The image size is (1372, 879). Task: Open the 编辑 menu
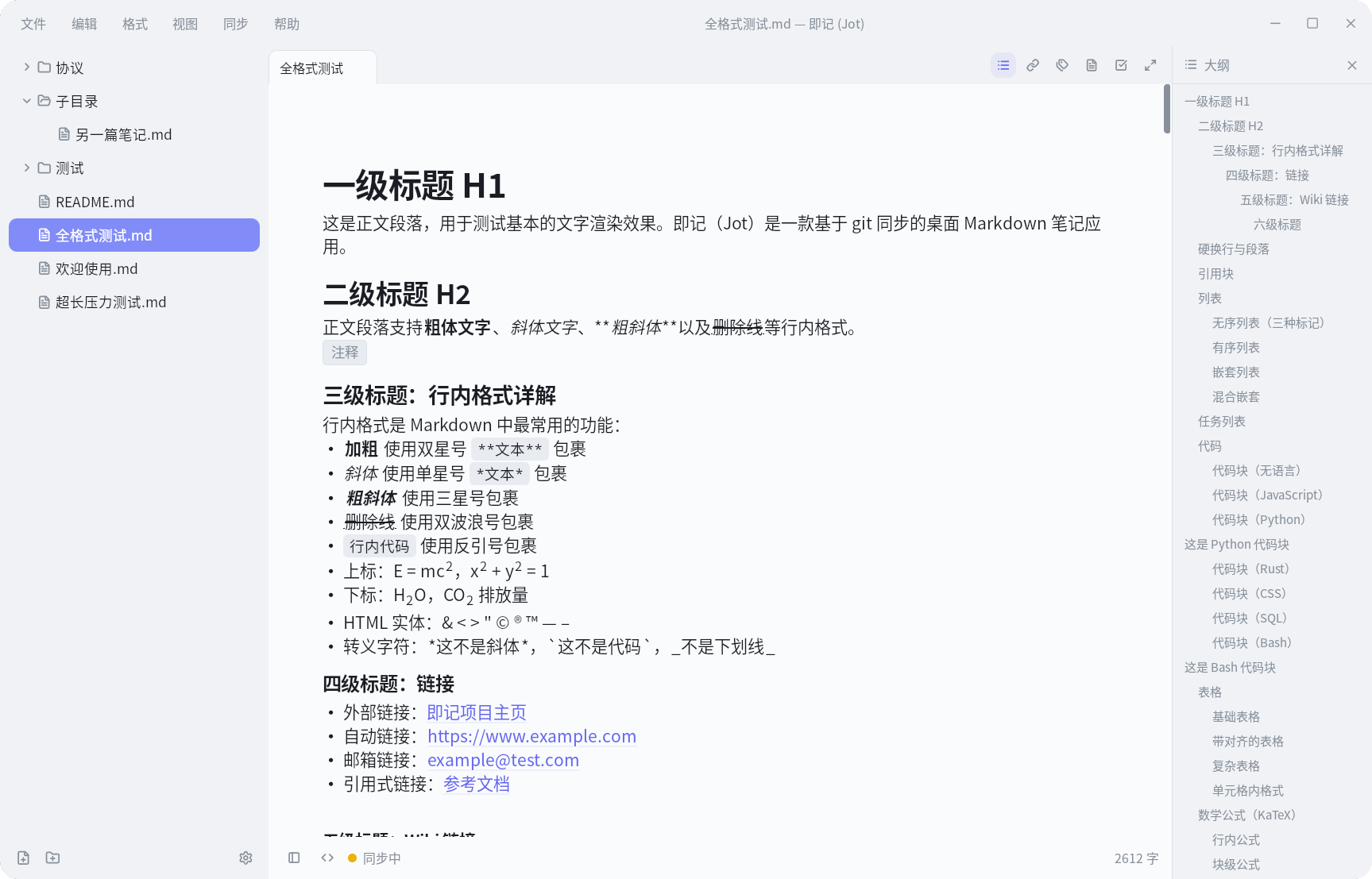[84, 24]
